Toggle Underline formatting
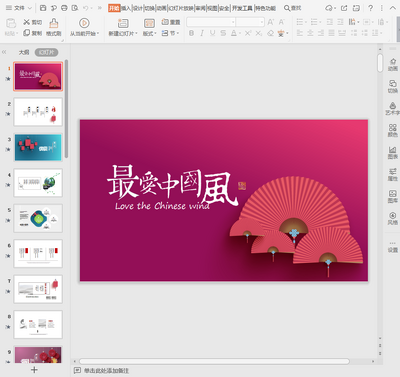 point(212,33)
